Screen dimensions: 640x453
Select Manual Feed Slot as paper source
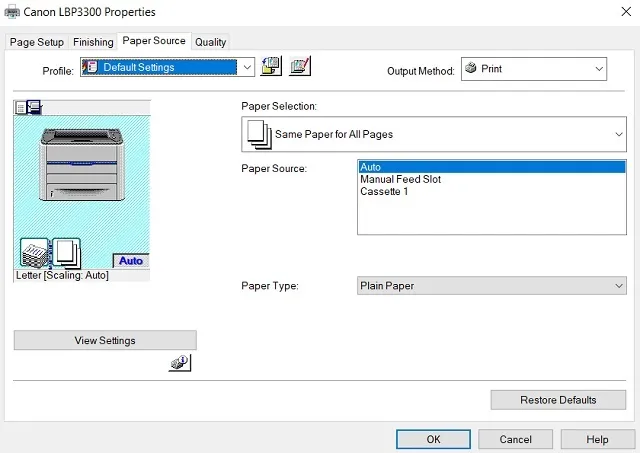pyautogui.click(x=400, y=180)
